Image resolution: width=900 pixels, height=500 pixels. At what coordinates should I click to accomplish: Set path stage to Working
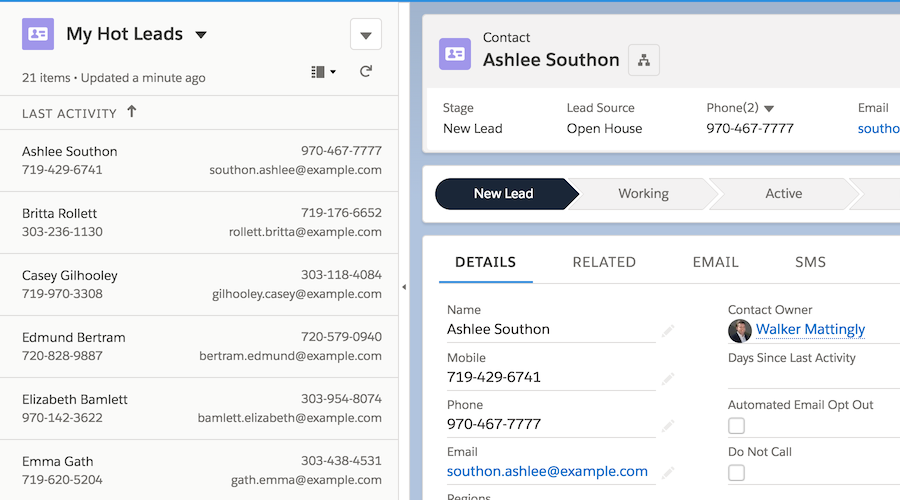643,194
